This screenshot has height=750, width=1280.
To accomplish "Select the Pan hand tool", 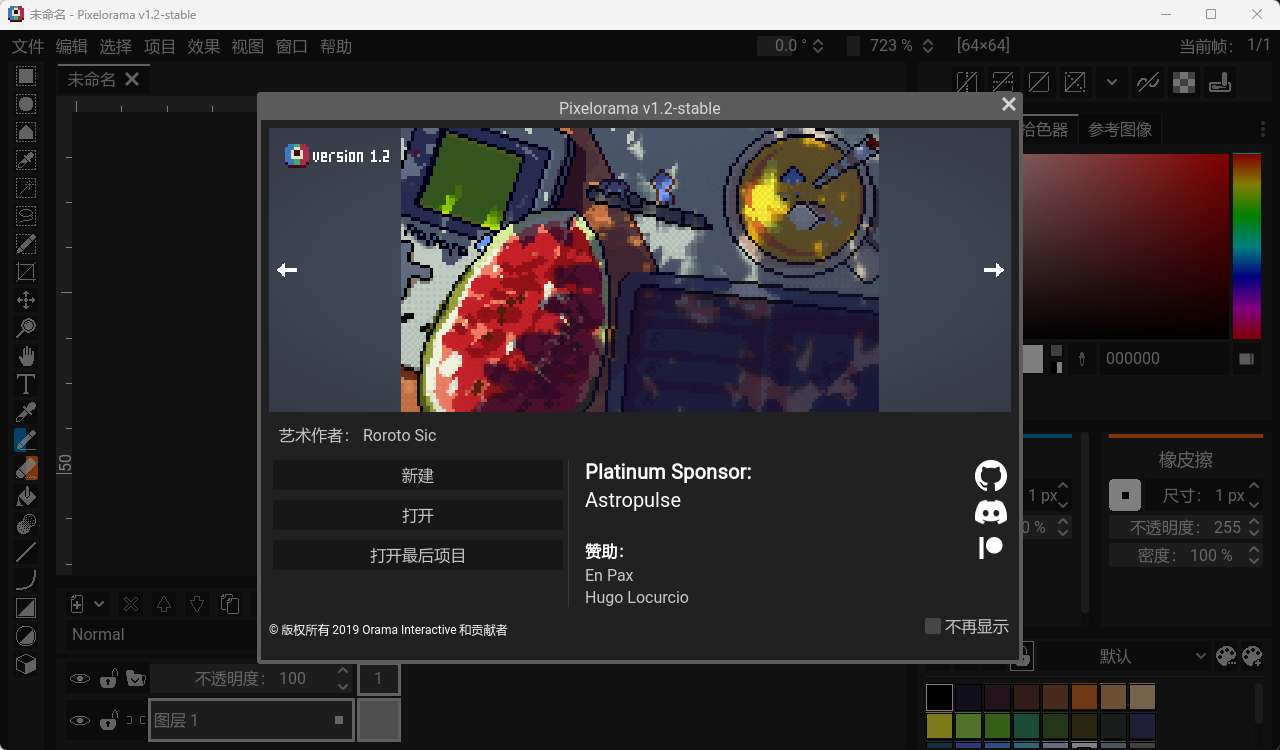I will point(26,357).
